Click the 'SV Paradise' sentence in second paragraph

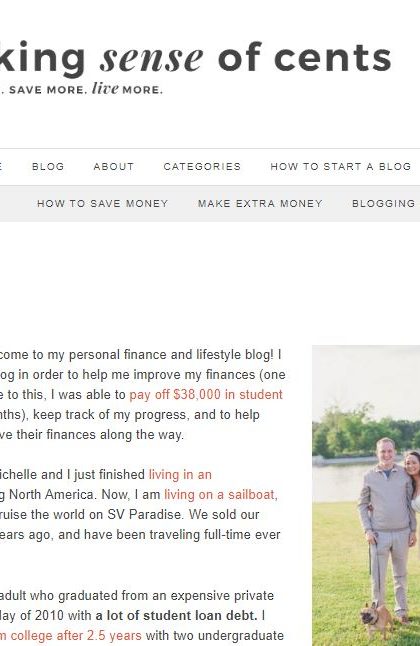point(129,515)
